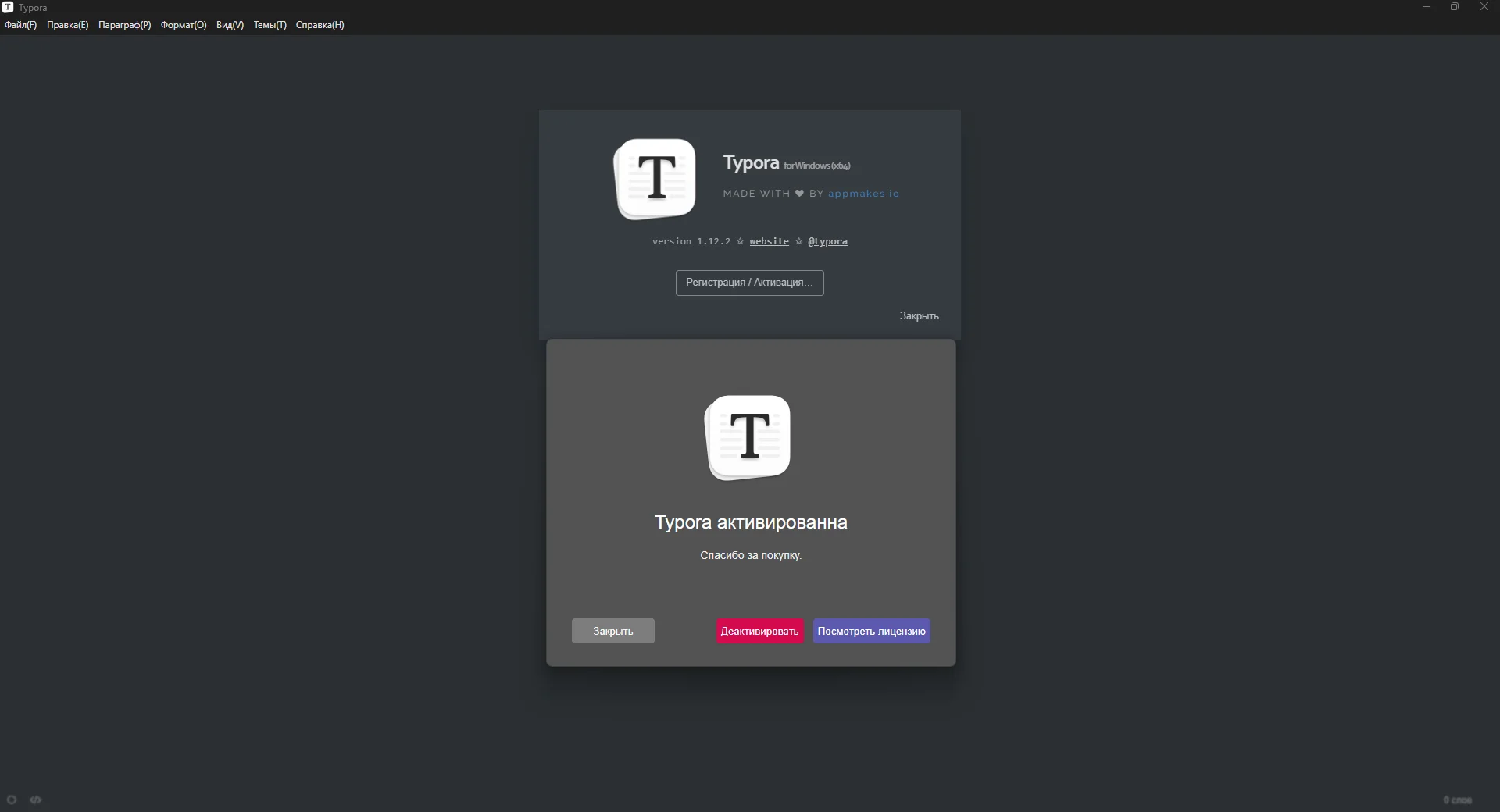Minimize the Typora window
1500x812 pixels.
[1427, 7]
